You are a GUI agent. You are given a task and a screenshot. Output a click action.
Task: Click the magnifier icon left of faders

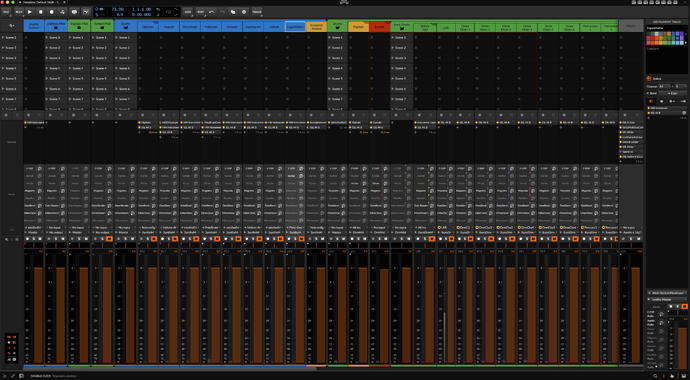coord(7,239)
